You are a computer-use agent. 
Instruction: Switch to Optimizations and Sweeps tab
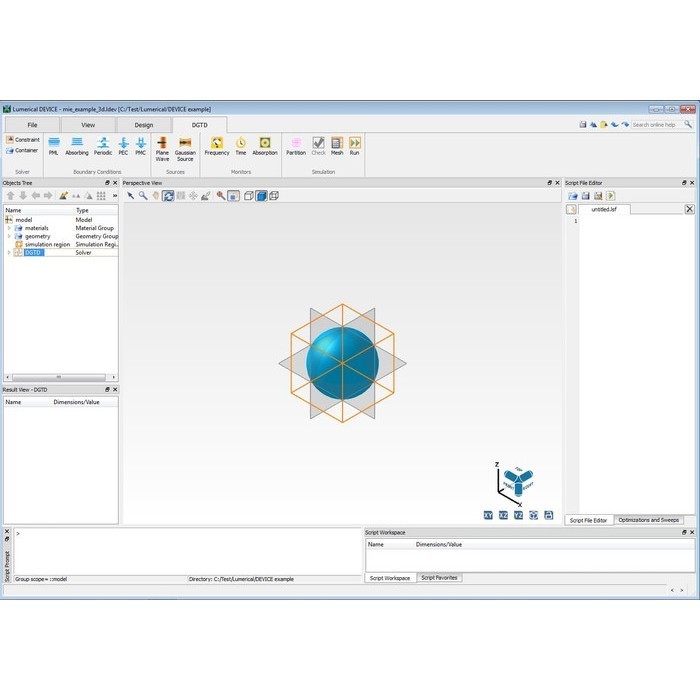coord(648,520)
